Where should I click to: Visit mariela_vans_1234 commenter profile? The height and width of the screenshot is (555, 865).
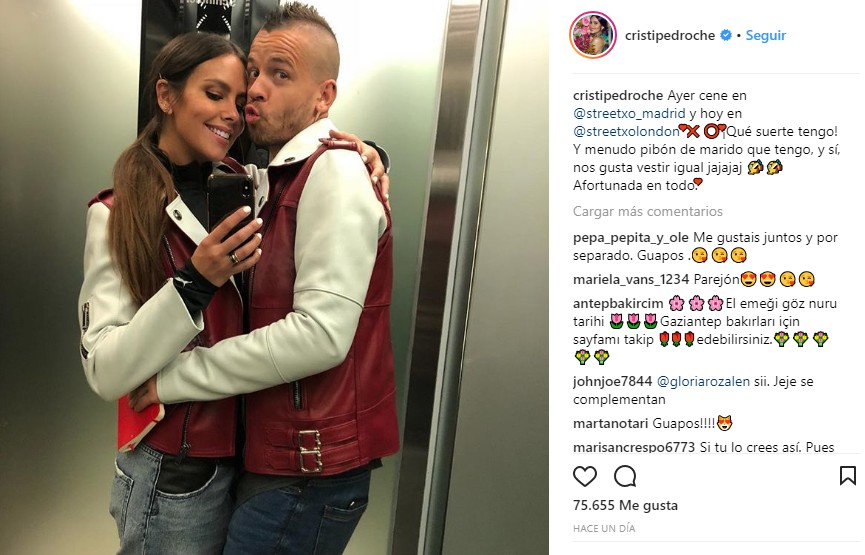[631, 280]
